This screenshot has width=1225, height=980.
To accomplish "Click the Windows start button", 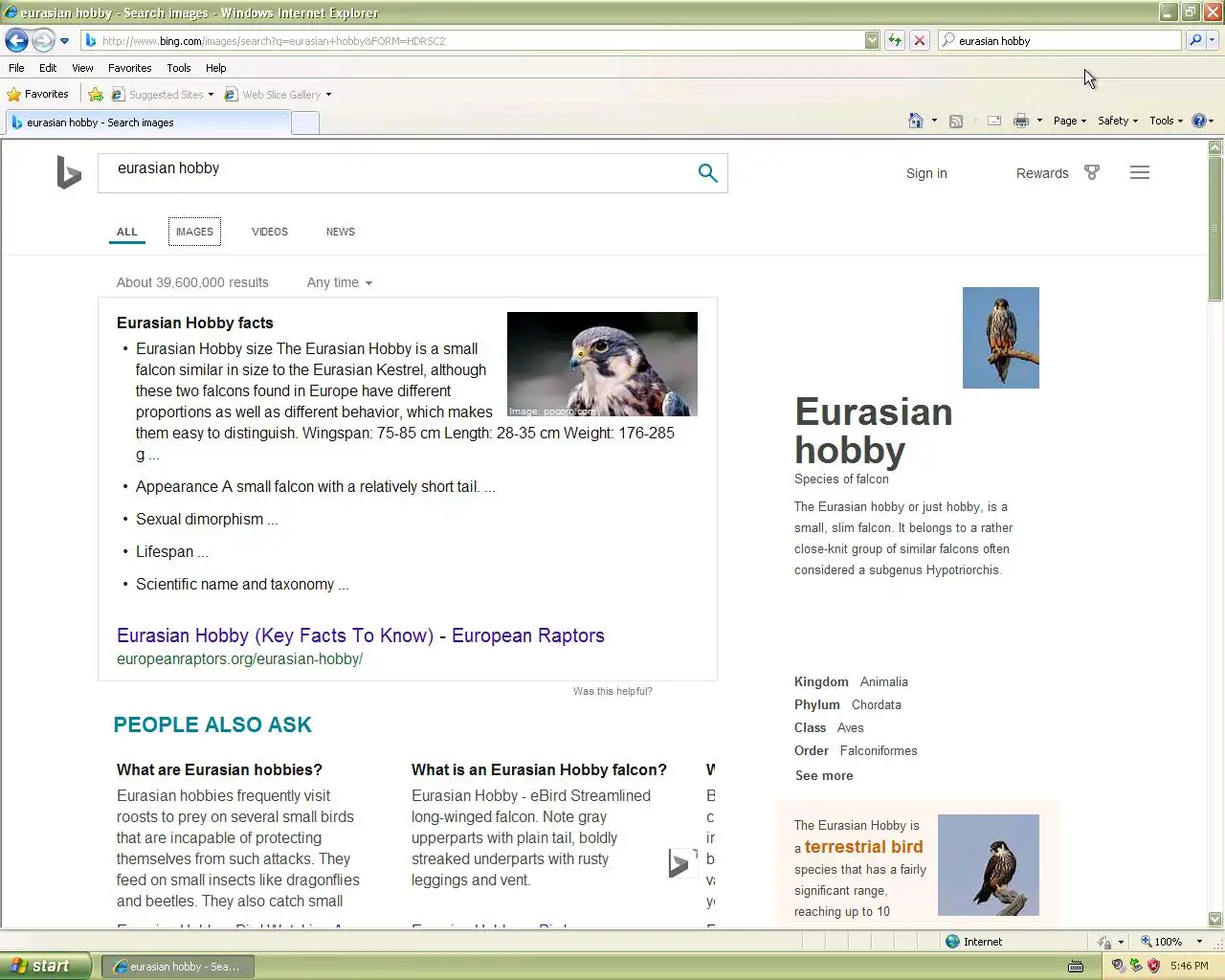I will 45,966.
